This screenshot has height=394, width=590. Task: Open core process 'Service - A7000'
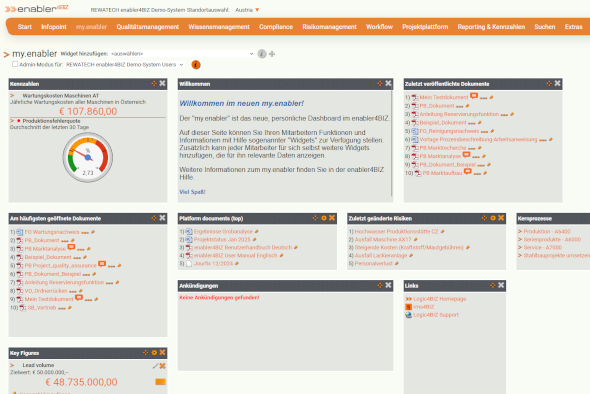543,248
